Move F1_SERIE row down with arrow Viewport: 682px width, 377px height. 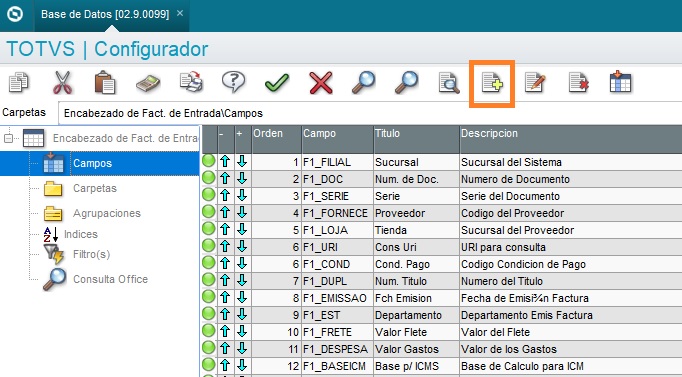pos(242,196)
